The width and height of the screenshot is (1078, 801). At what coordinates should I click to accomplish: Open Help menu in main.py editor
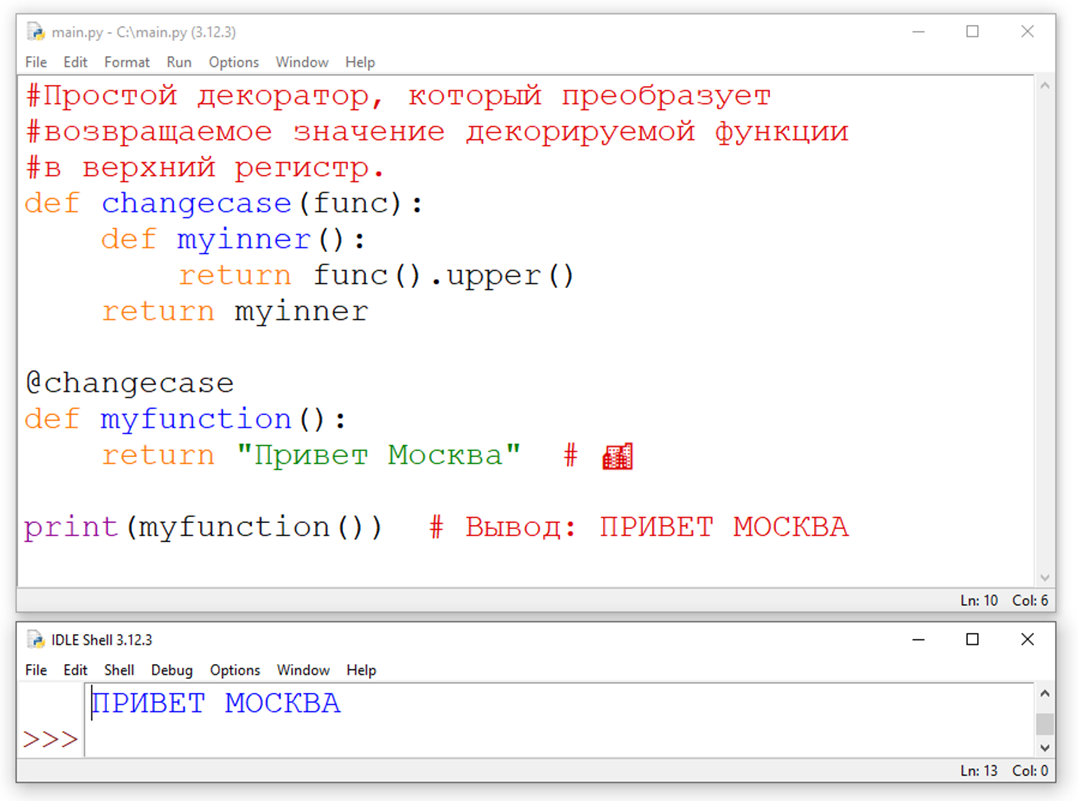point(360,62)
